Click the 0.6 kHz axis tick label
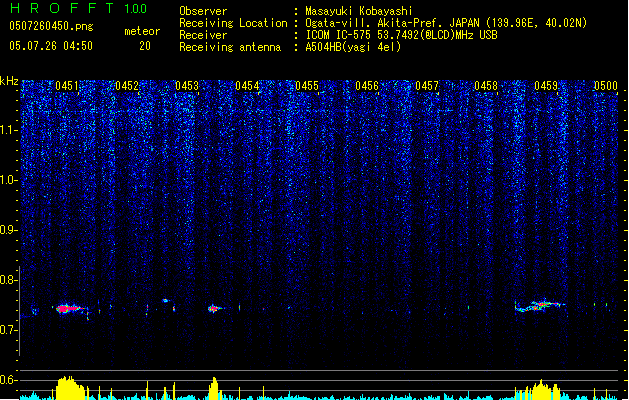This screenshot has height=400, width=629. [9, 380]
